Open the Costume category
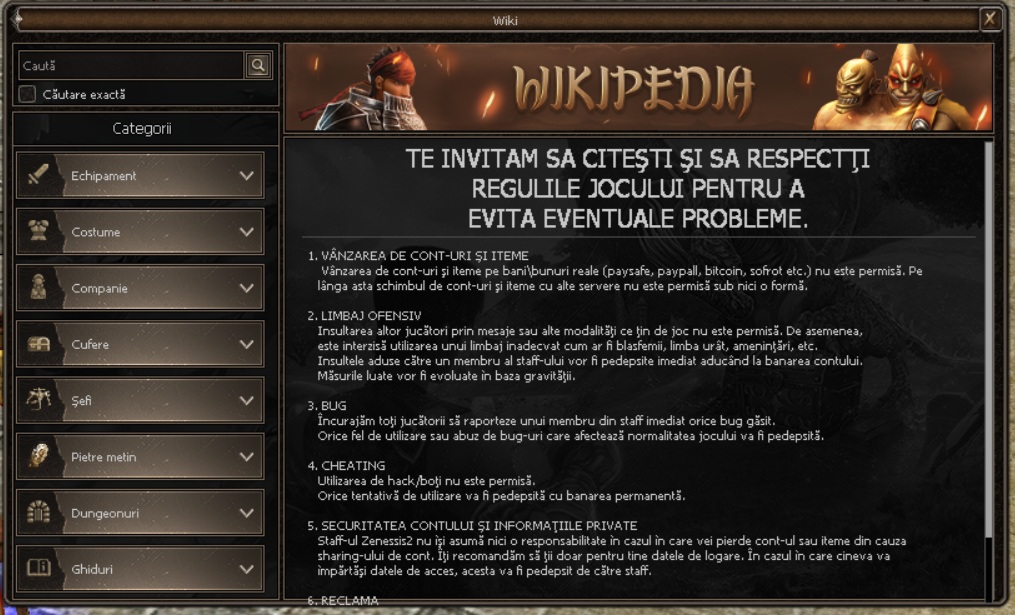1015x615 pixels. [140, 231]
